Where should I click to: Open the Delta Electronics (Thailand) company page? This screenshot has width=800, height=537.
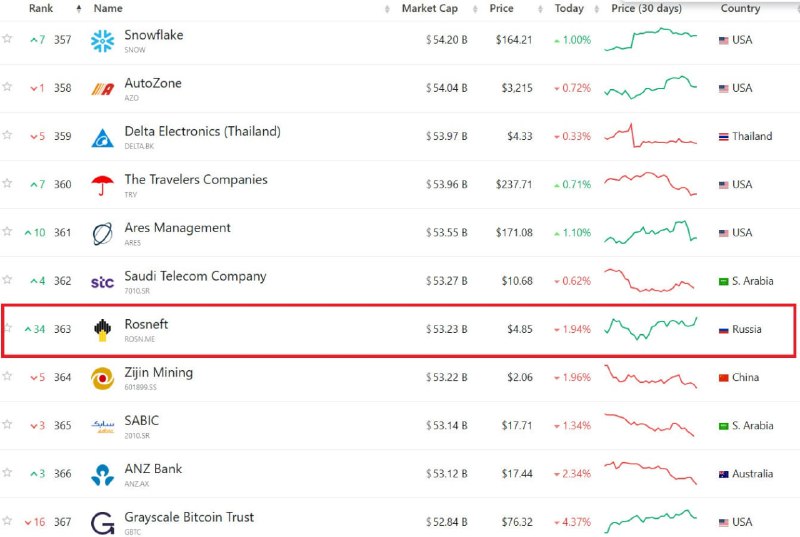point(202,131)
